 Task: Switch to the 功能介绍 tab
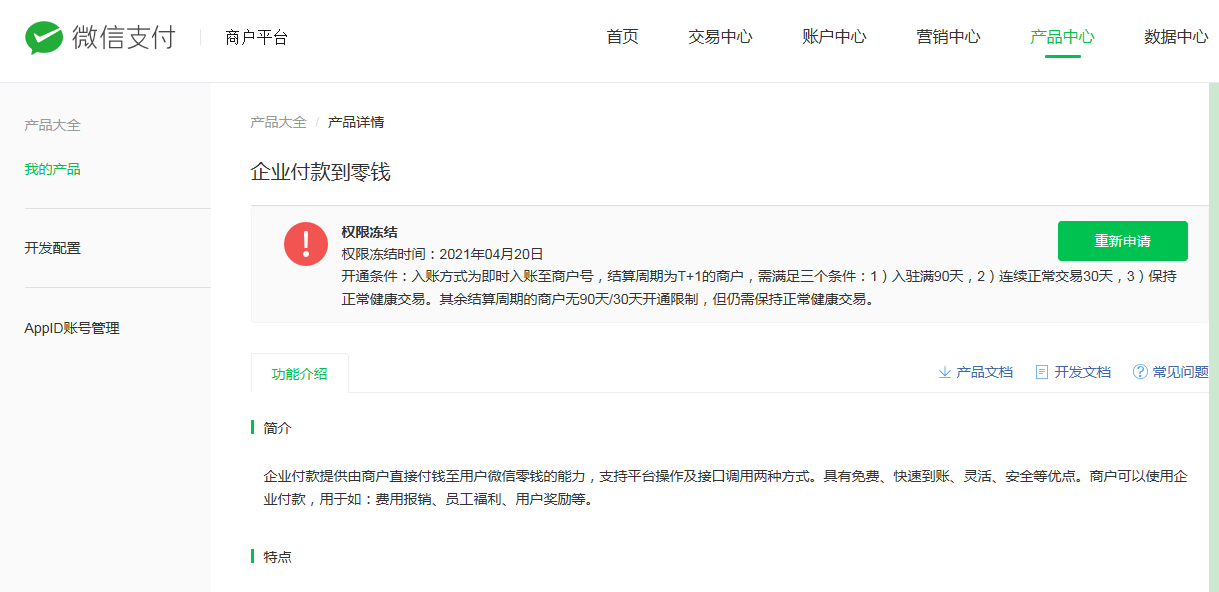tap(299, 374)
